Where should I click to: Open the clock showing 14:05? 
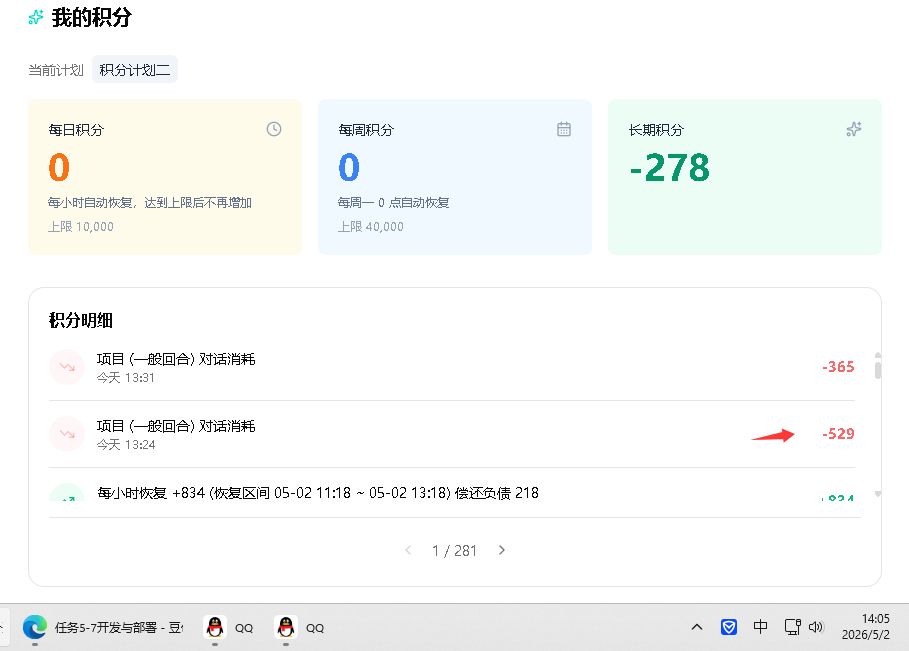pyautogui.click(x=875, y=619)
